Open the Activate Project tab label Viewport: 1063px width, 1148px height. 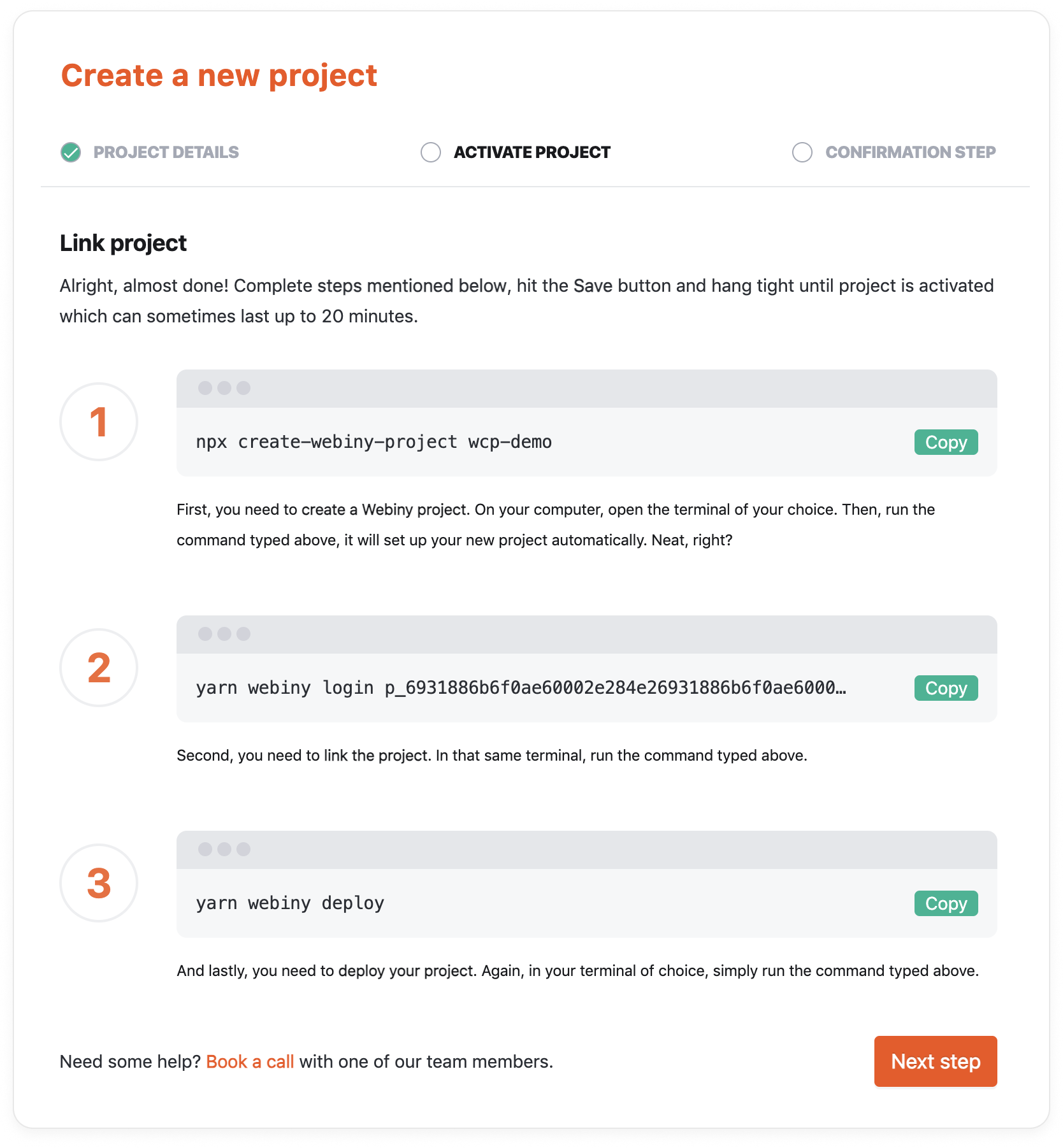click(x=531, y=152)
